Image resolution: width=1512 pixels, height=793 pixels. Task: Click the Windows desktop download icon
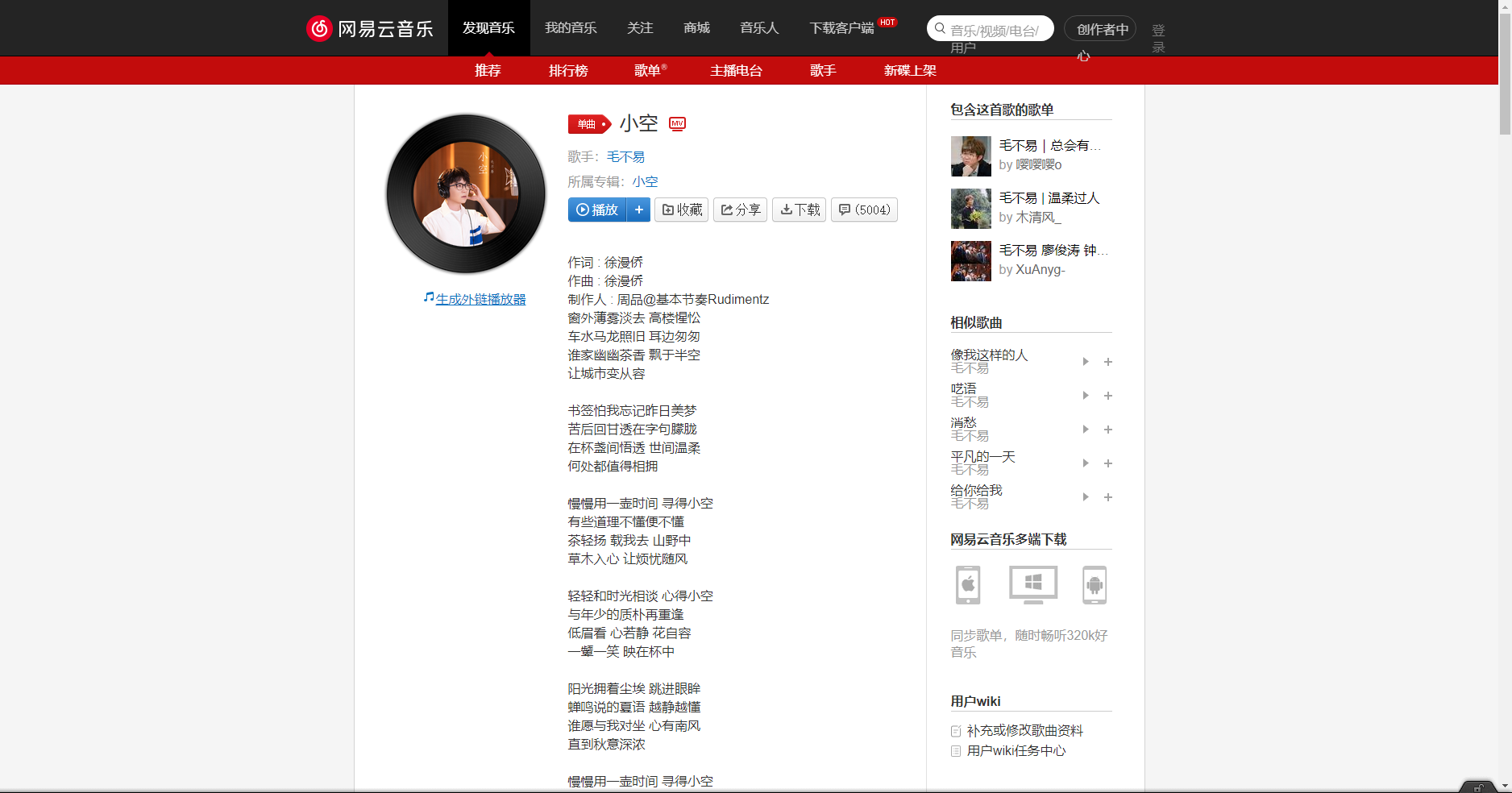tap(1032, 585)
